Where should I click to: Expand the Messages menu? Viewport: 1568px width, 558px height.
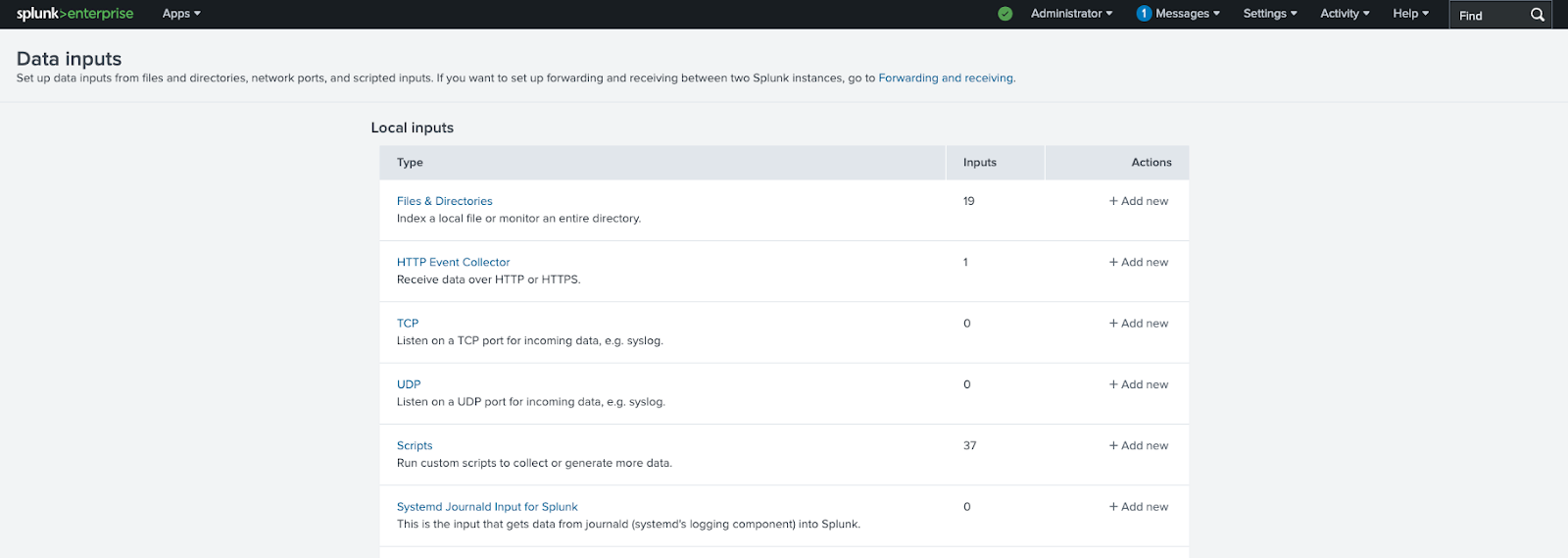coord(1187,14)
